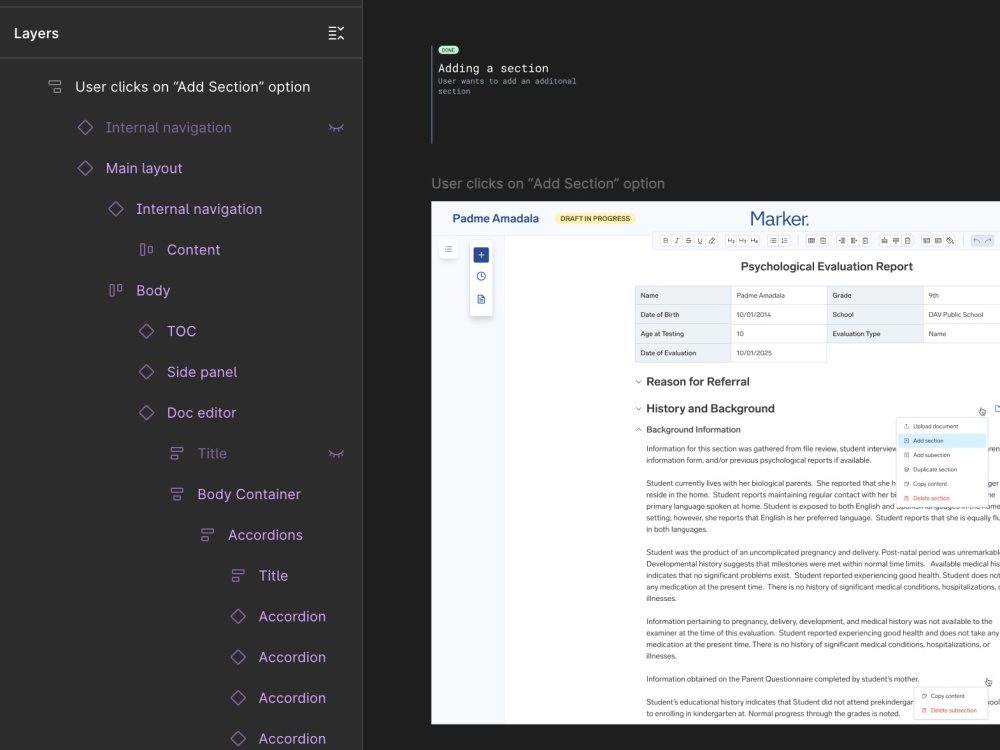Apply Heading 4 (H4) style
The height and width of the screenshot is (750, 1000).
point(754,240)
